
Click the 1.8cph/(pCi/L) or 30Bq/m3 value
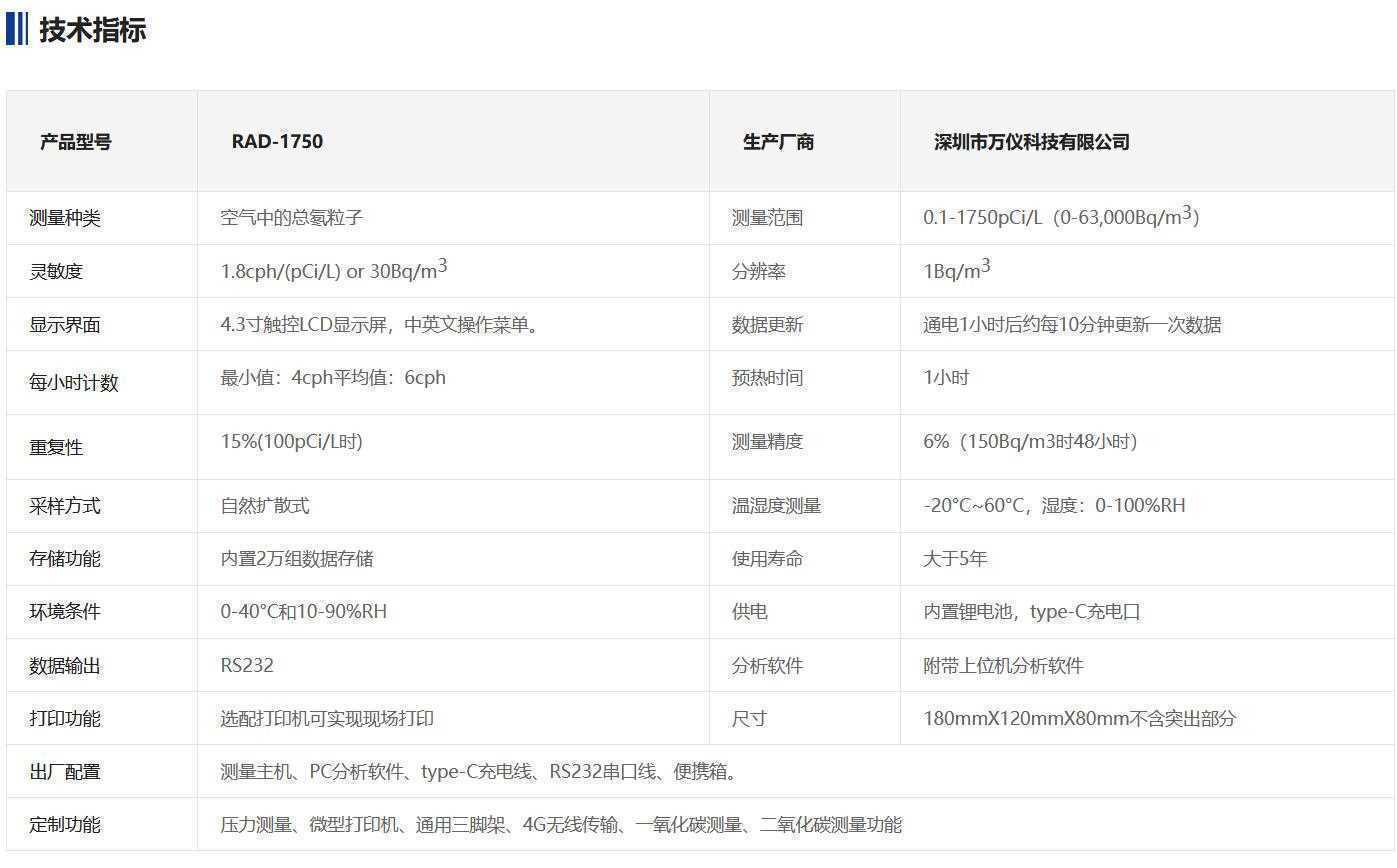[334, 270]
